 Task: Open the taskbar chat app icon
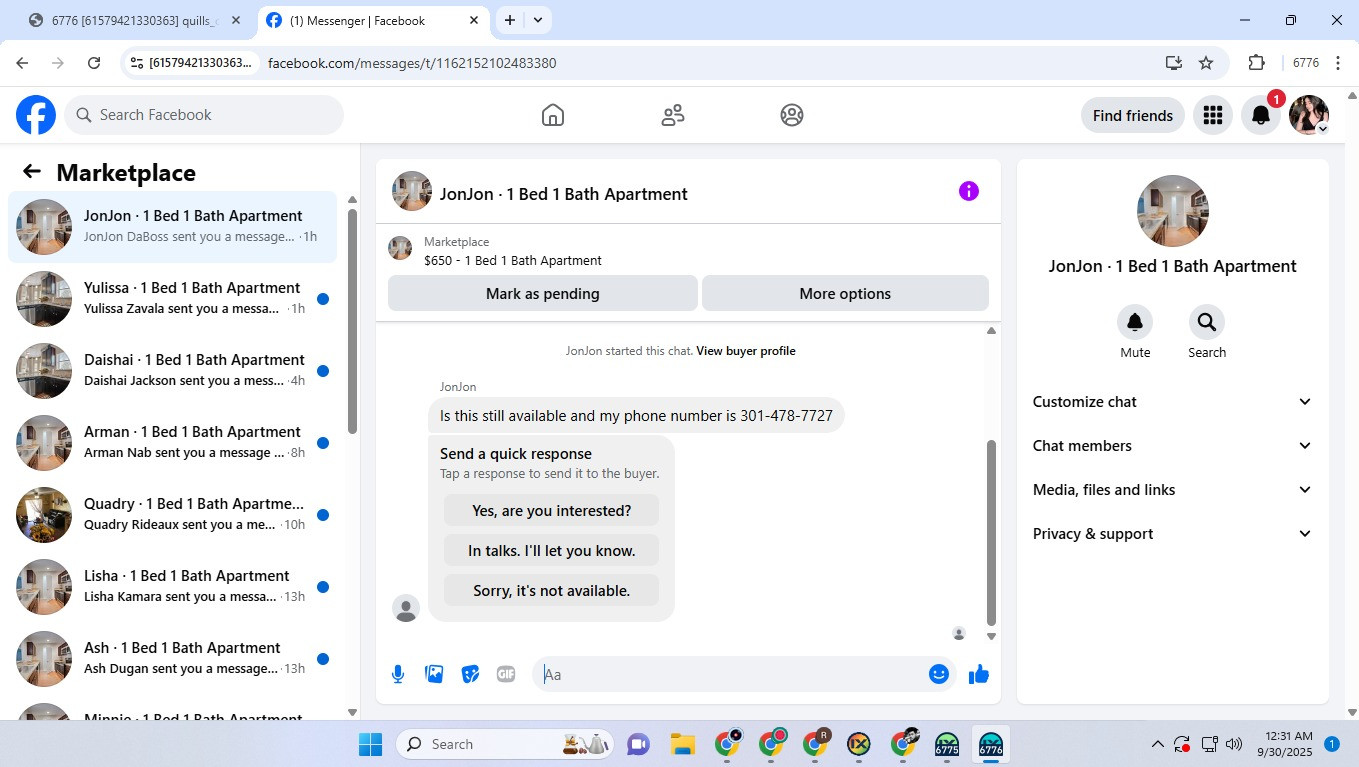[x=638, y=745]
